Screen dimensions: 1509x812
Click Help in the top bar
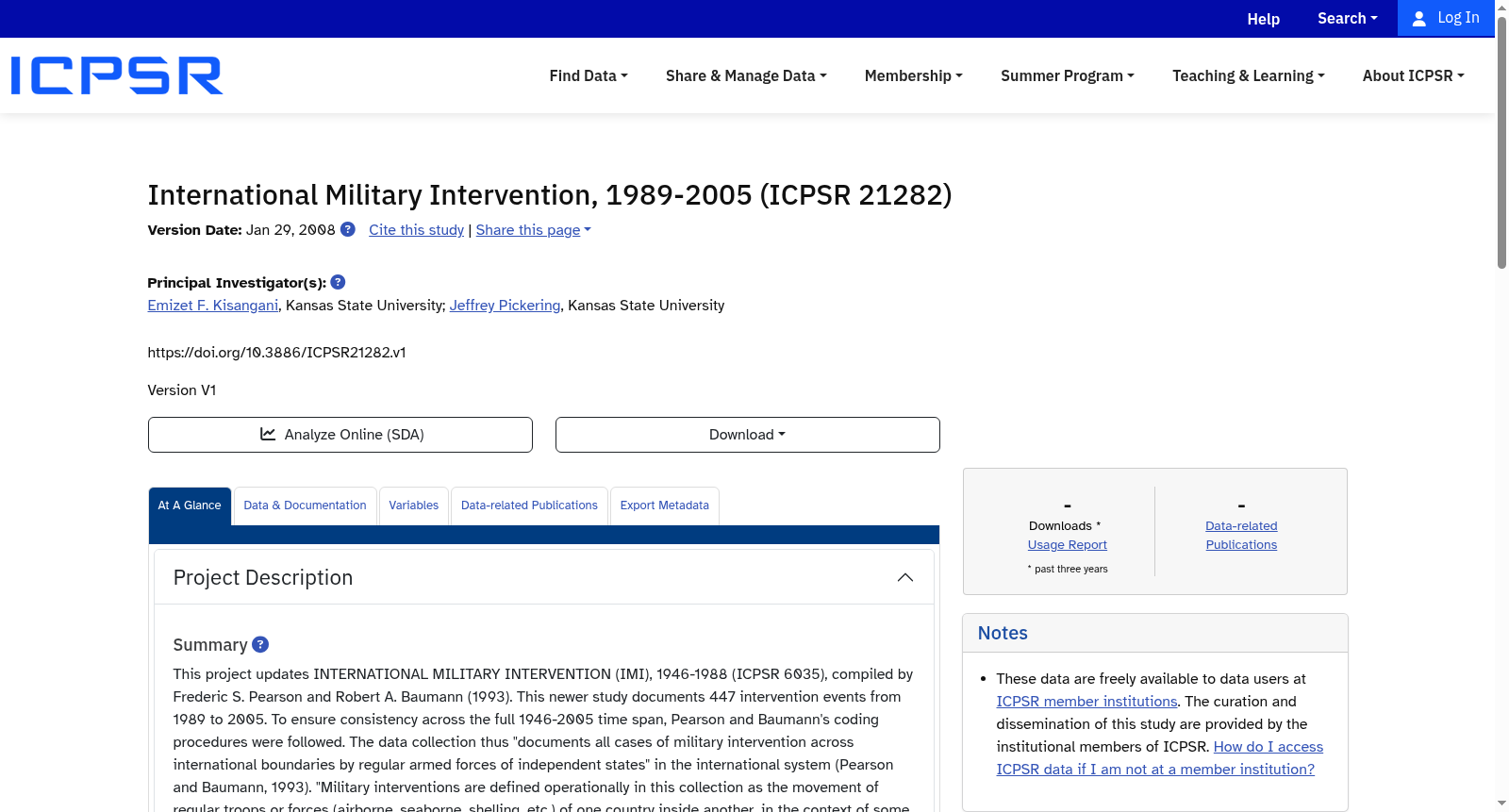tap(1264, 19)
